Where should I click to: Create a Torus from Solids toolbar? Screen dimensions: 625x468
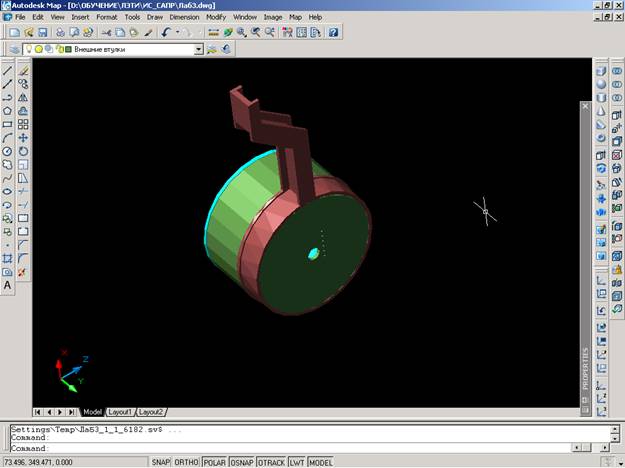601,138
